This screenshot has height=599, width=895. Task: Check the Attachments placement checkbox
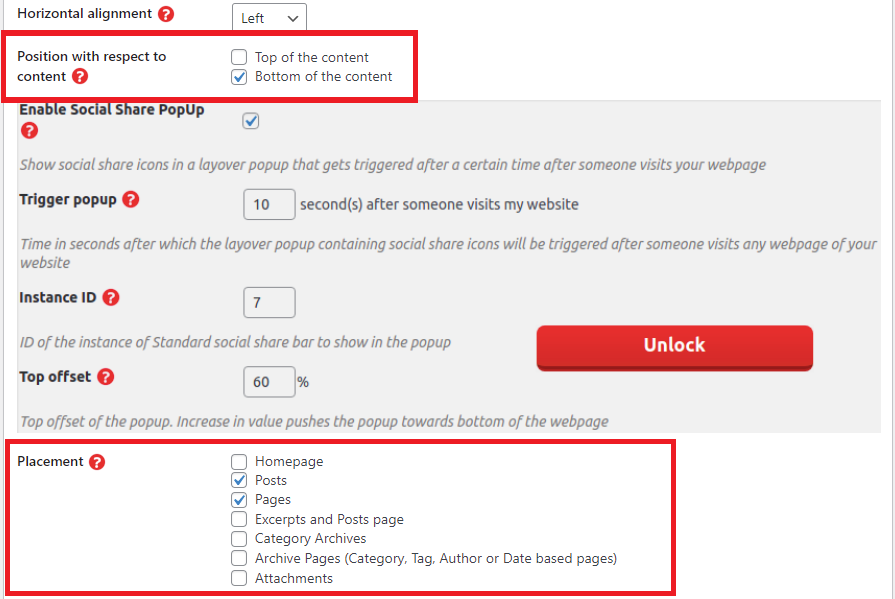coord(239,578)
